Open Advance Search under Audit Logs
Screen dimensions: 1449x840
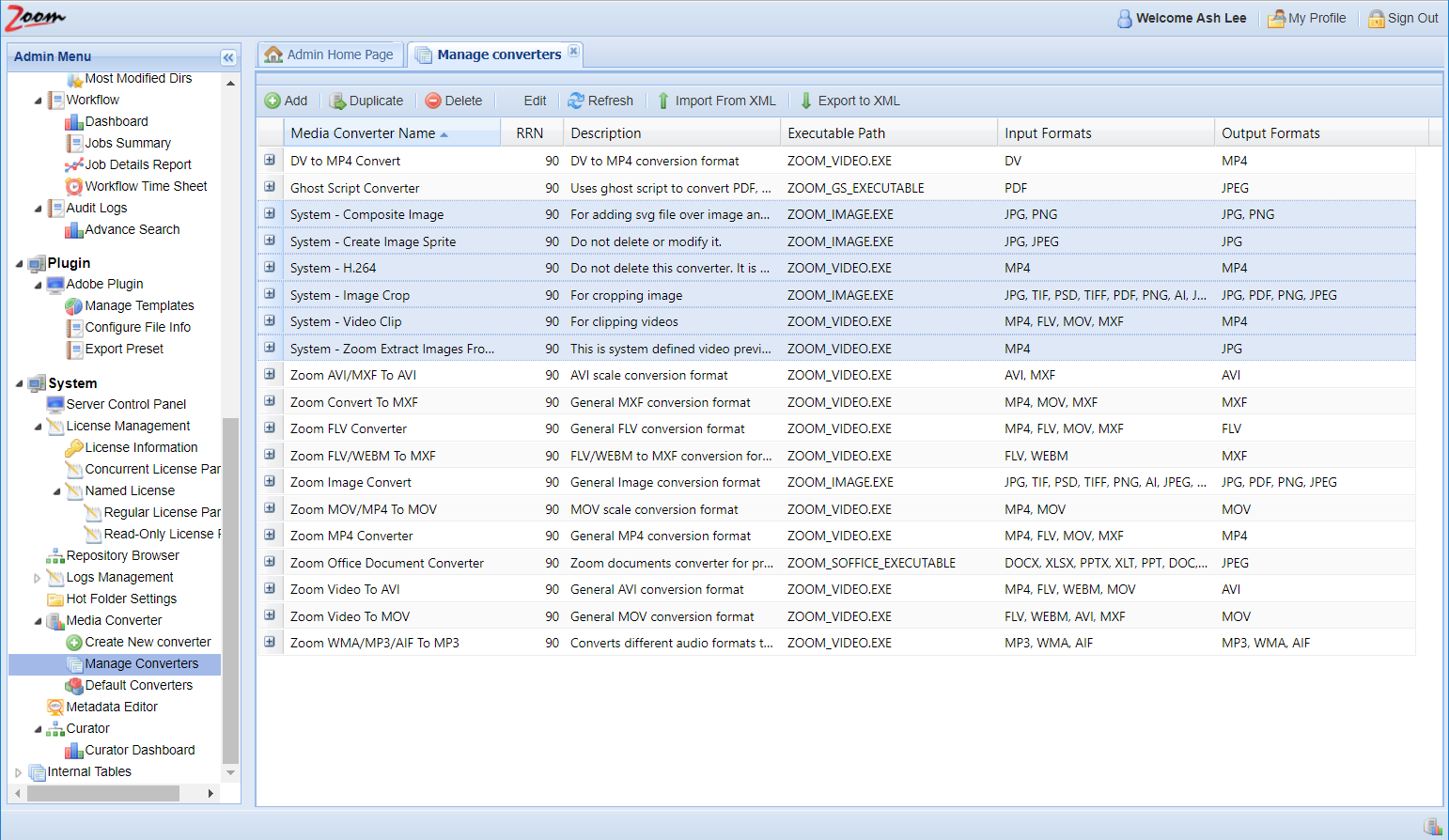point(132,229)
